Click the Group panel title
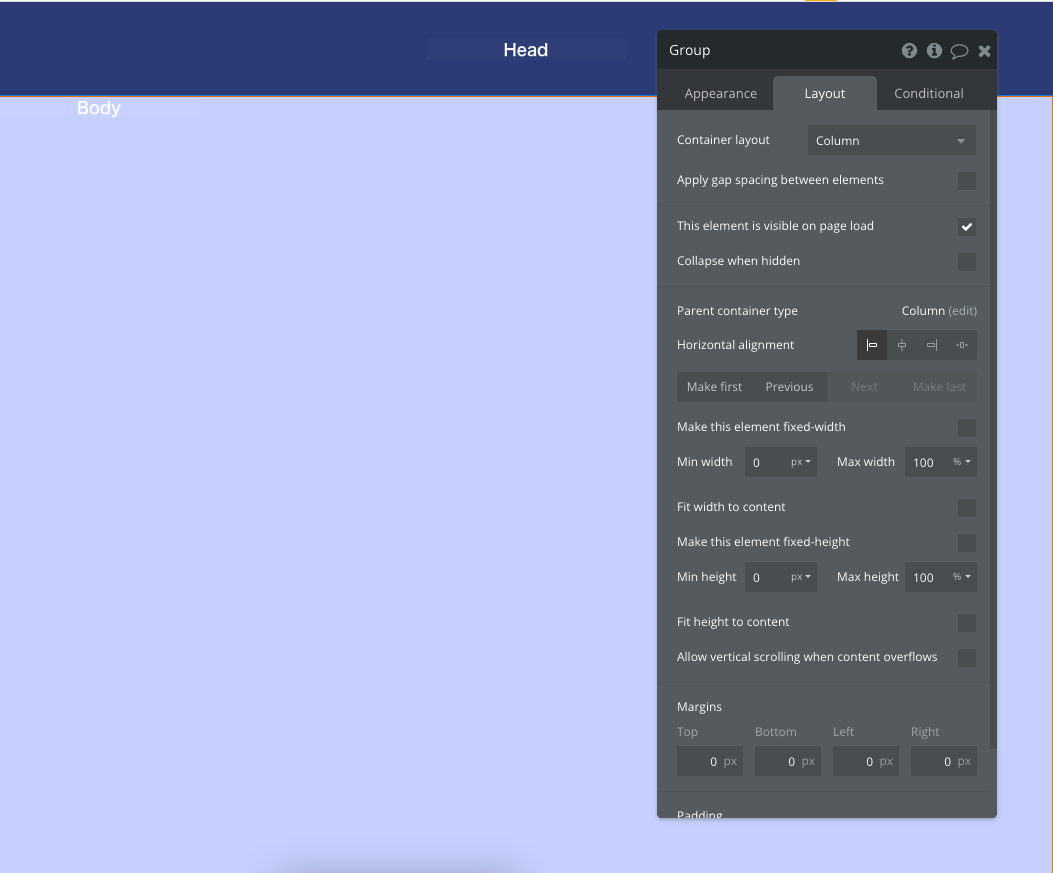 click(x=690, y=50)
